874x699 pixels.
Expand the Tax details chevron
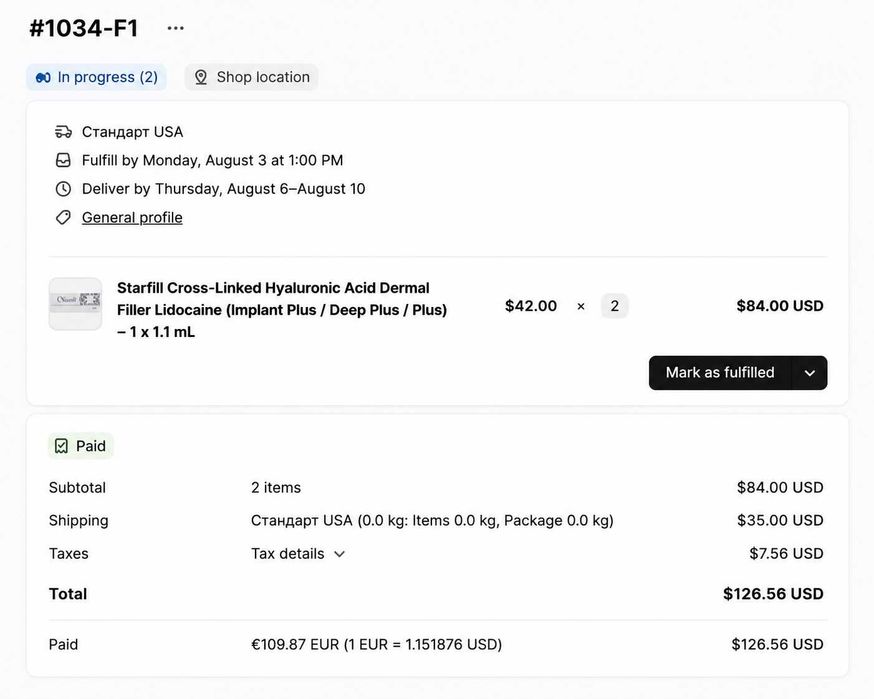coord(339,554)
